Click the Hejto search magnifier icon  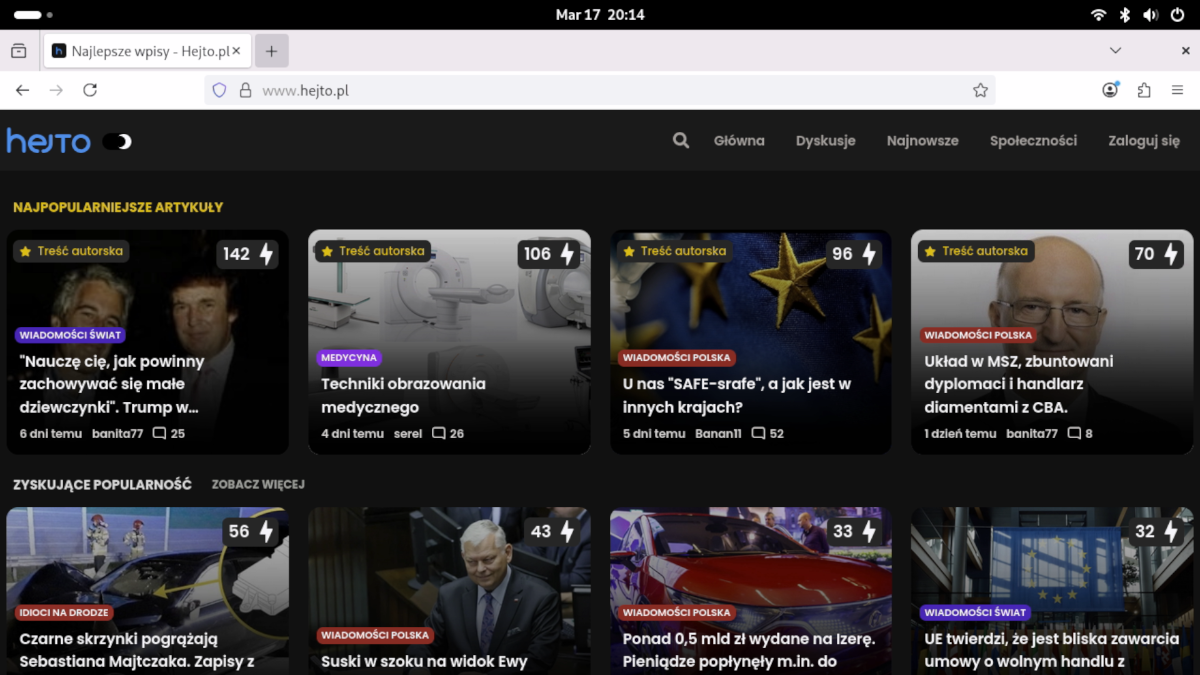(x=681, y=141)
